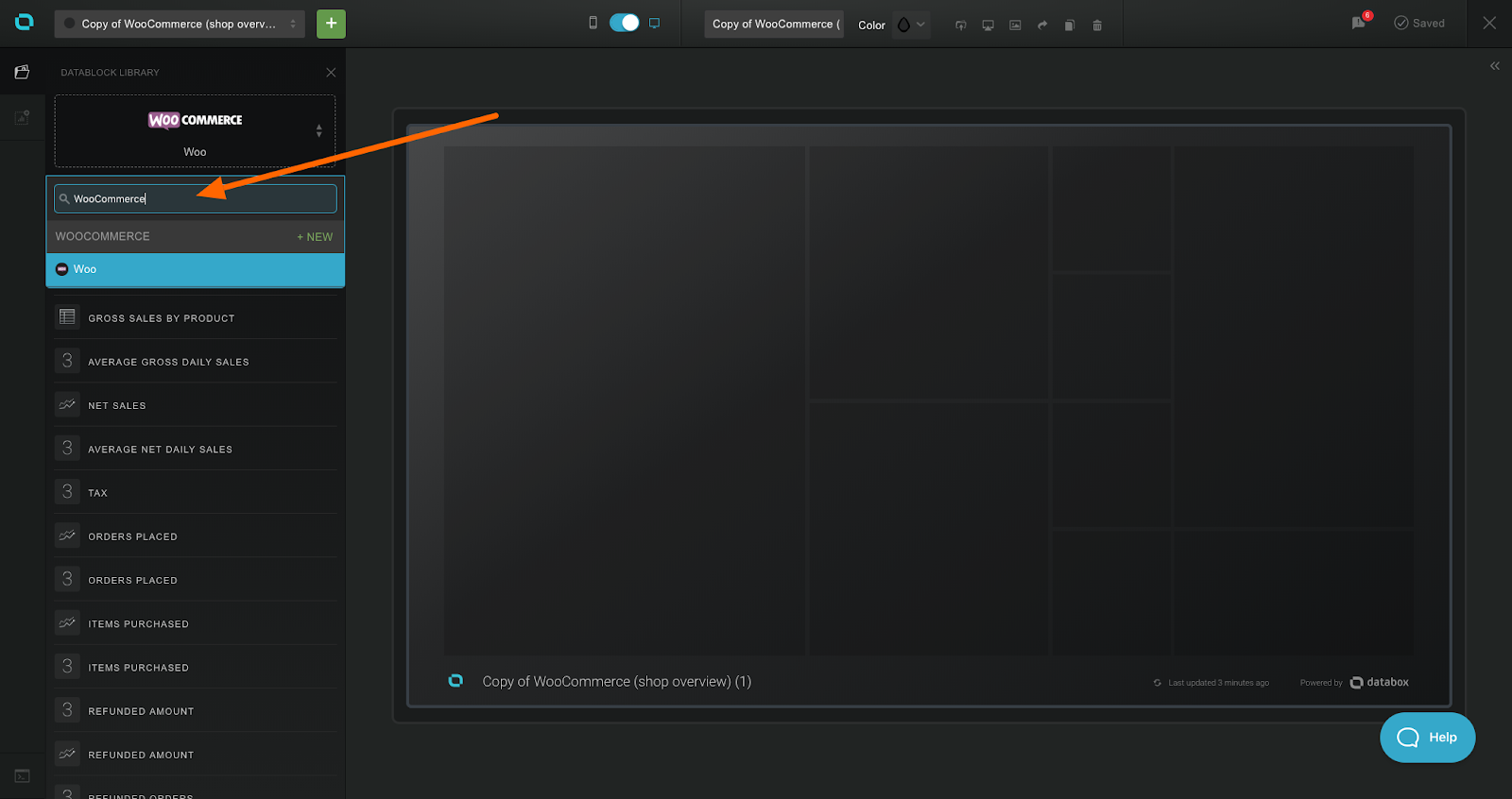The height and width of the screenshot is (799, 1512).
Task: Select the Tax datablock
Action: pos(196,492)
